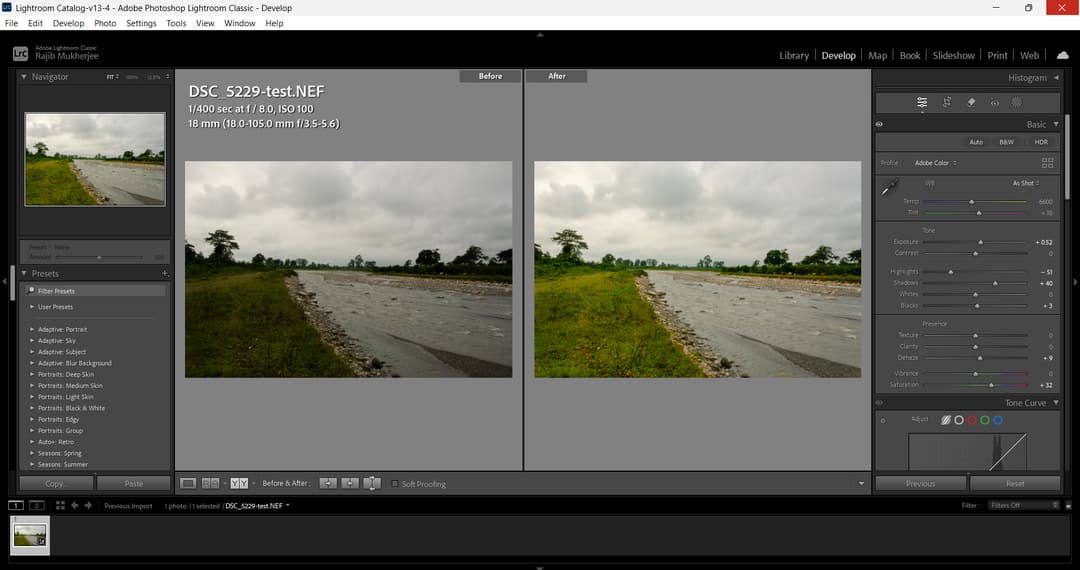1080x570 pixels.
Task: Collapse the Navigator panel
Action: [x=24, y=77]
